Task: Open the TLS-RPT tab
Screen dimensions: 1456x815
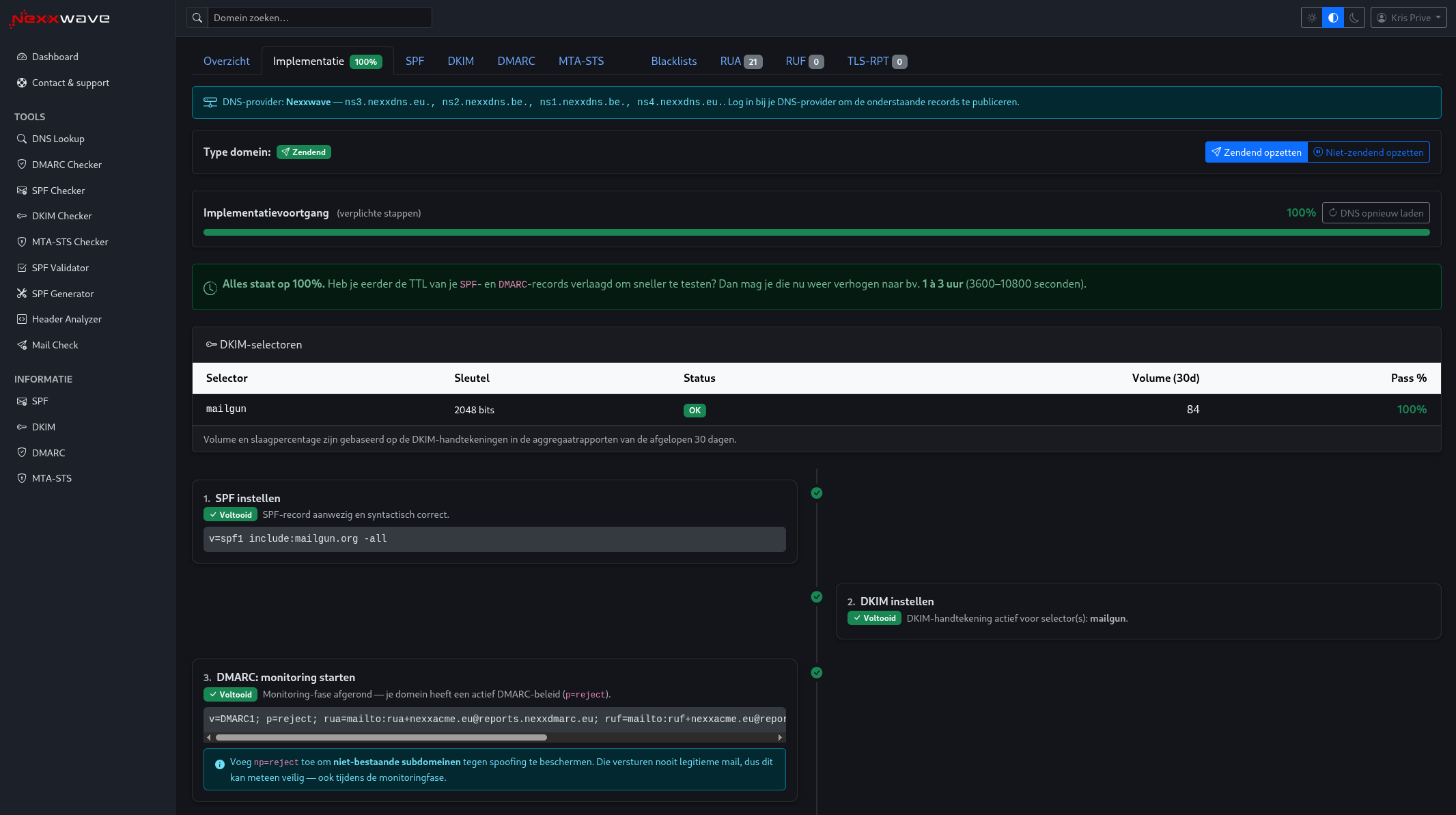Action: (x=877, y=61)
